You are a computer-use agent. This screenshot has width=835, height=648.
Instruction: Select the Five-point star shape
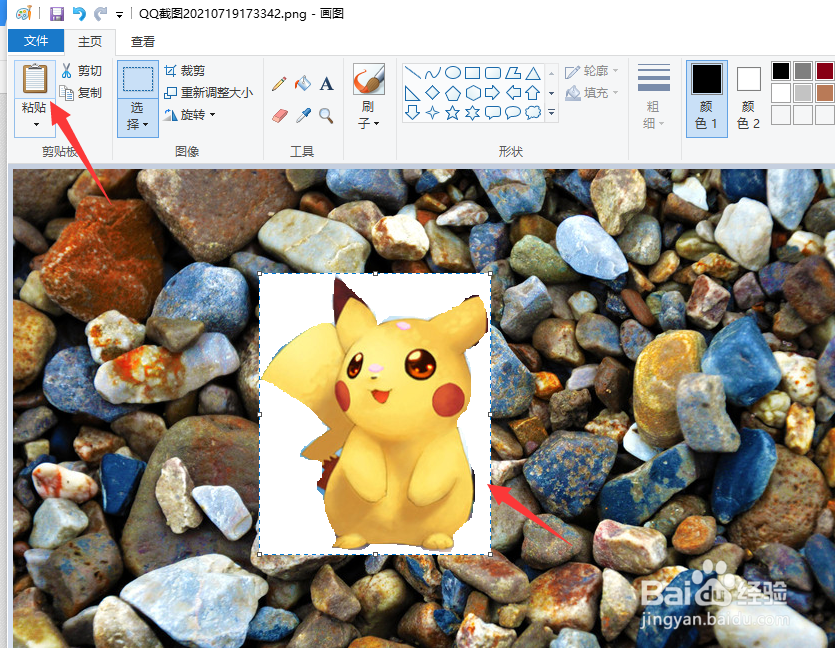453,112
